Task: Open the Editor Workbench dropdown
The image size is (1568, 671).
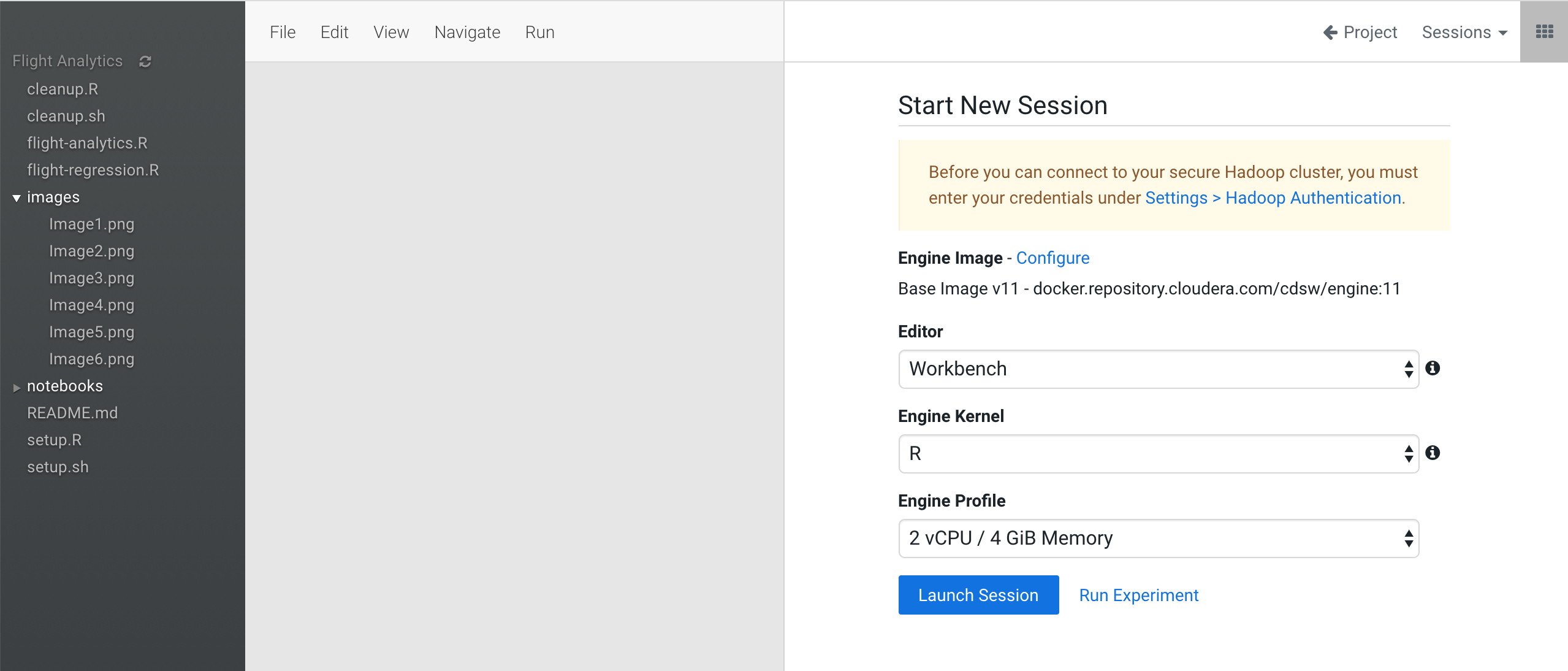Action: [x=1158, y=369]
